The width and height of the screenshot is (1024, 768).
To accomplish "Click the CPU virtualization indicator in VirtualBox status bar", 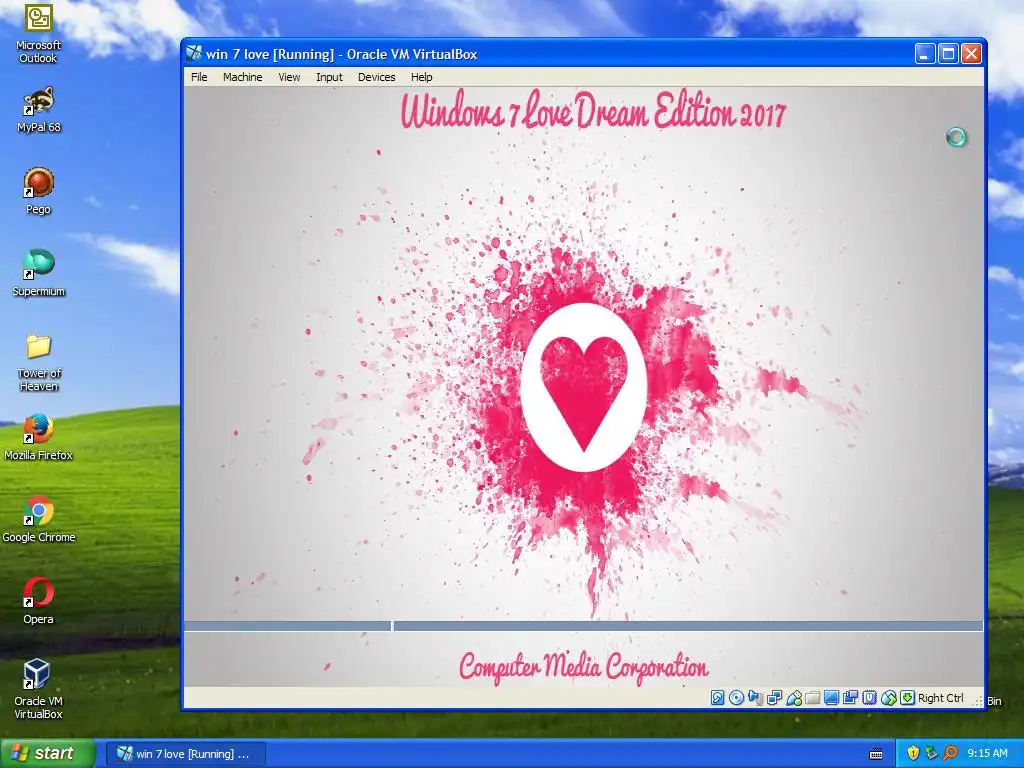I will pos(869,698).
